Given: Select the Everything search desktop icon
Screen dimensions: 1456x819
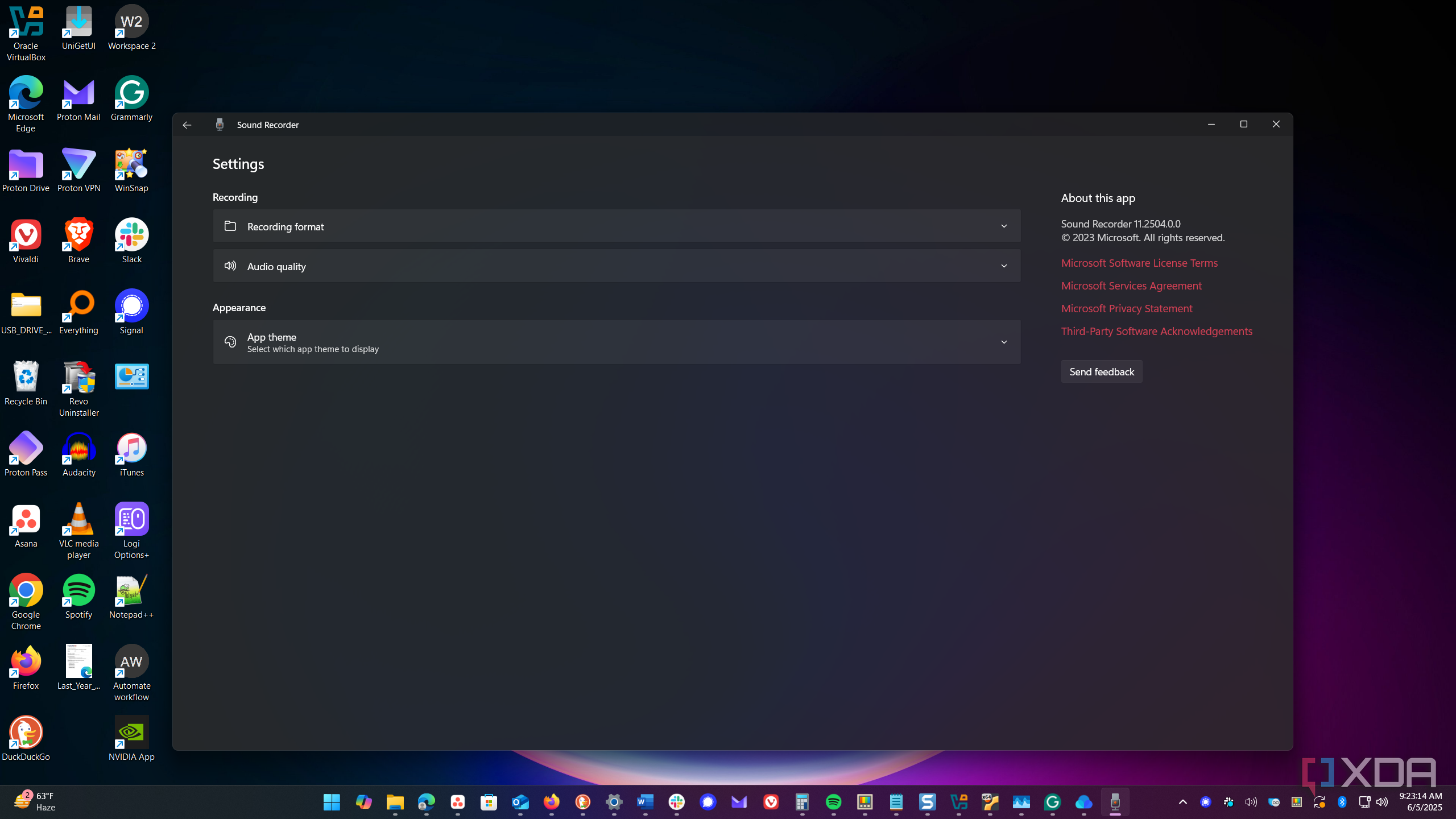Looking at the screenshot, I should [x=78, y=312].
